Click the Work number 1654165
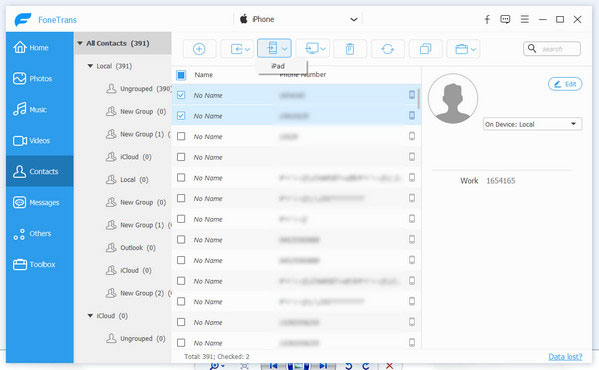 500,181
